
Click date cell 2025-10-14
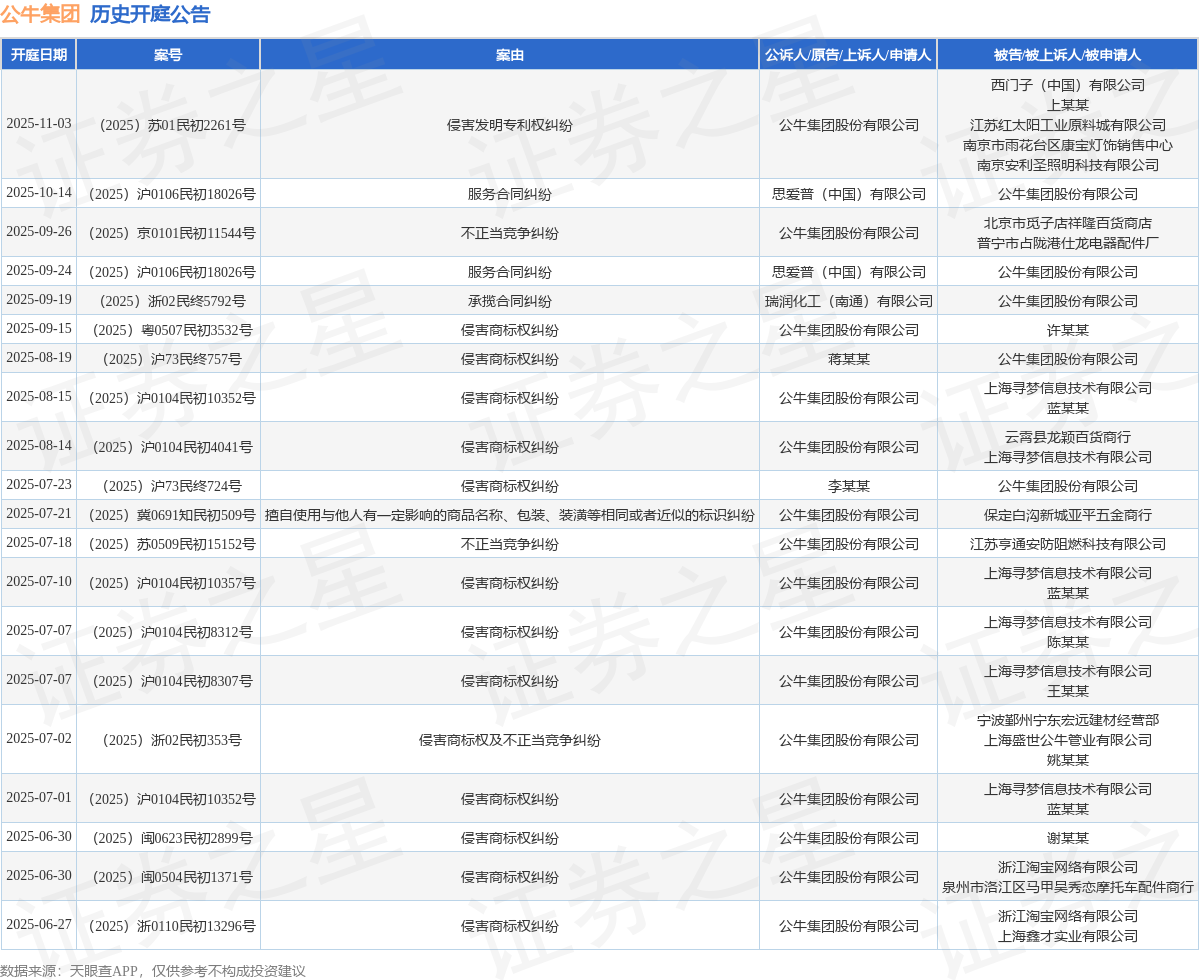tap(39, 193)
